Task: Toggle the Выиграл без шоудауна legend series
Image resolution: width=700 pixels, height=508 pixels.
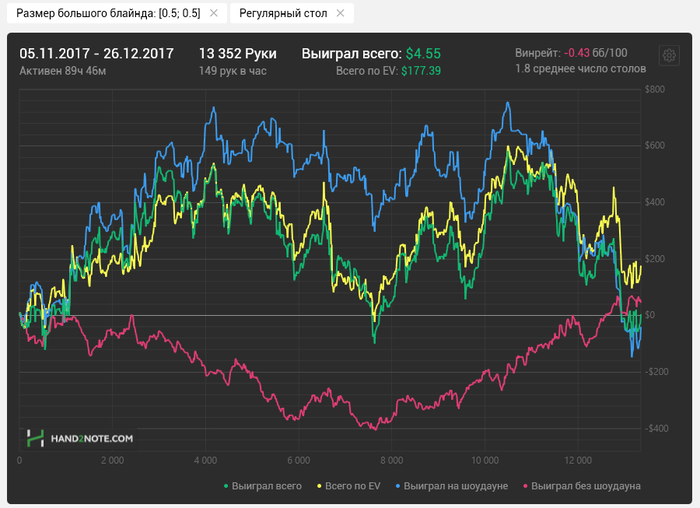Action: tap(582, 486)
